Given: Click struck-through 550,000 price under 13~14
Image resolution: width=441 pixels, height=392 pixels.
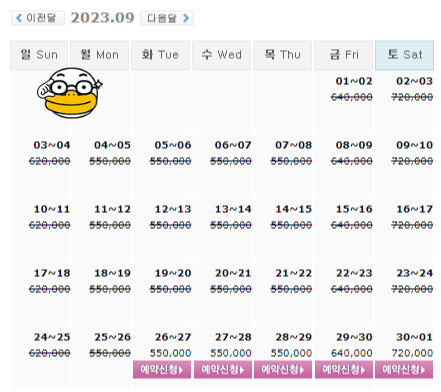Looking at the screenshot, I should [x=231, y=225].
